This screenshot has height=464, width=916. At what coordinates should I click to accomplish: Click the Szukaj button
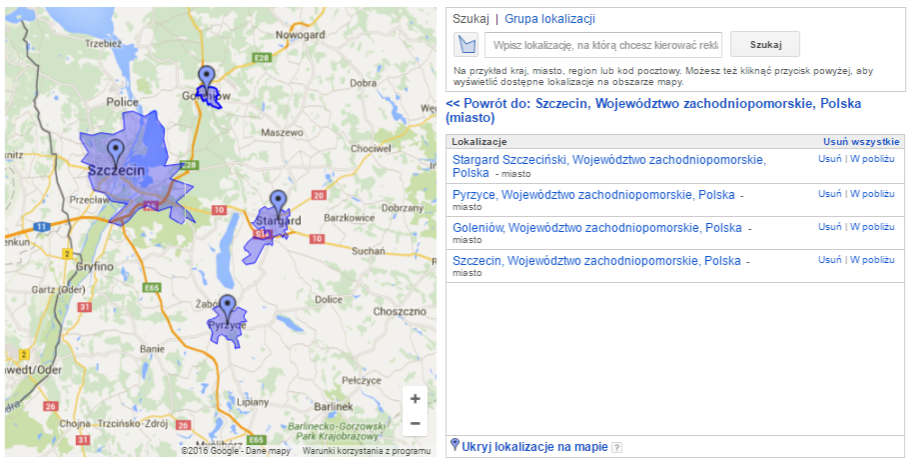click(x=765, y=44)
